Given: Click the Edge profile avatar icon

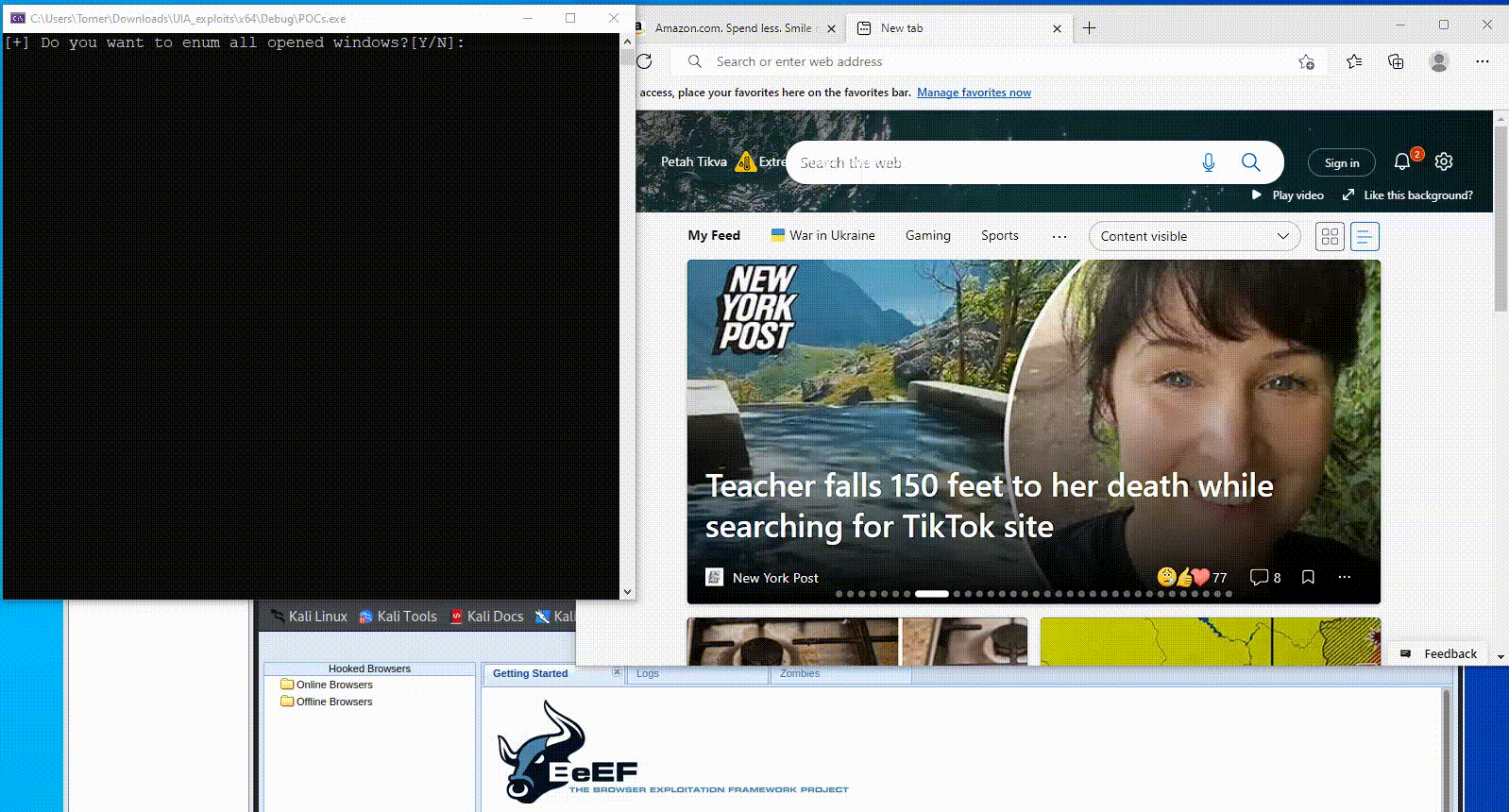Looking at the screenshot, I should click(x=1439, y=61).
